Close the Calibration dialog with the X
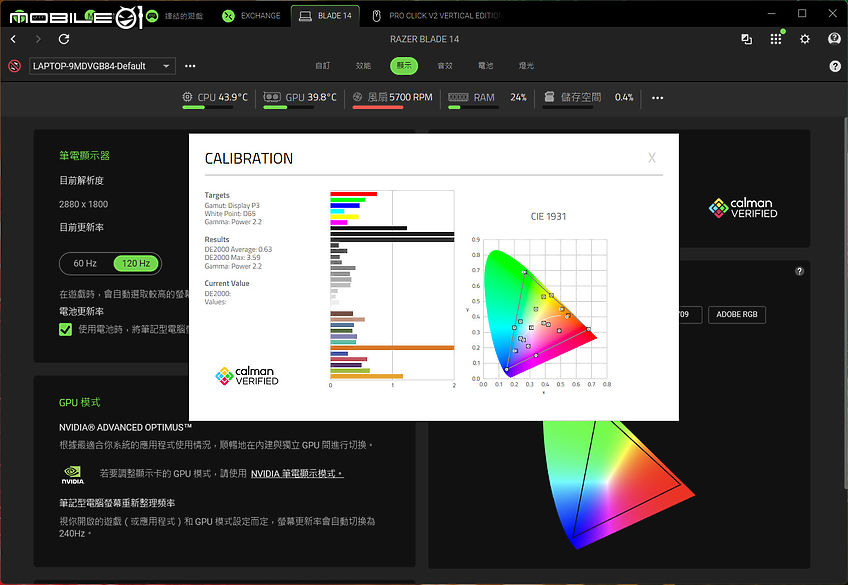This screenshot has height=585, width=848. tap(652, 158)
